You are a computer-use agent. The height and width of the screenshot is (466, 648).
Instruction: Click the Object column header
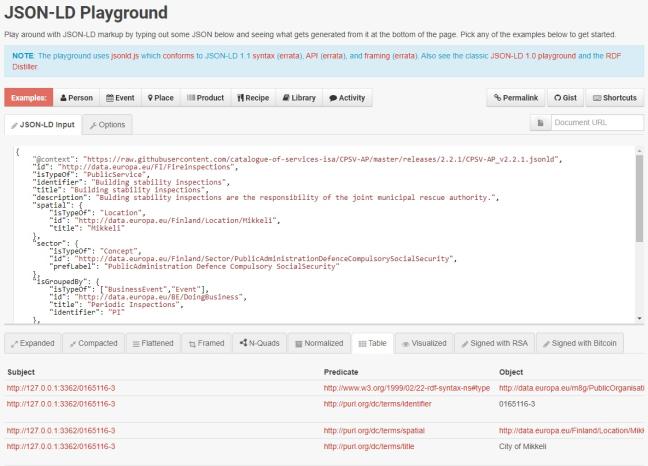click(x=511, y=372)
